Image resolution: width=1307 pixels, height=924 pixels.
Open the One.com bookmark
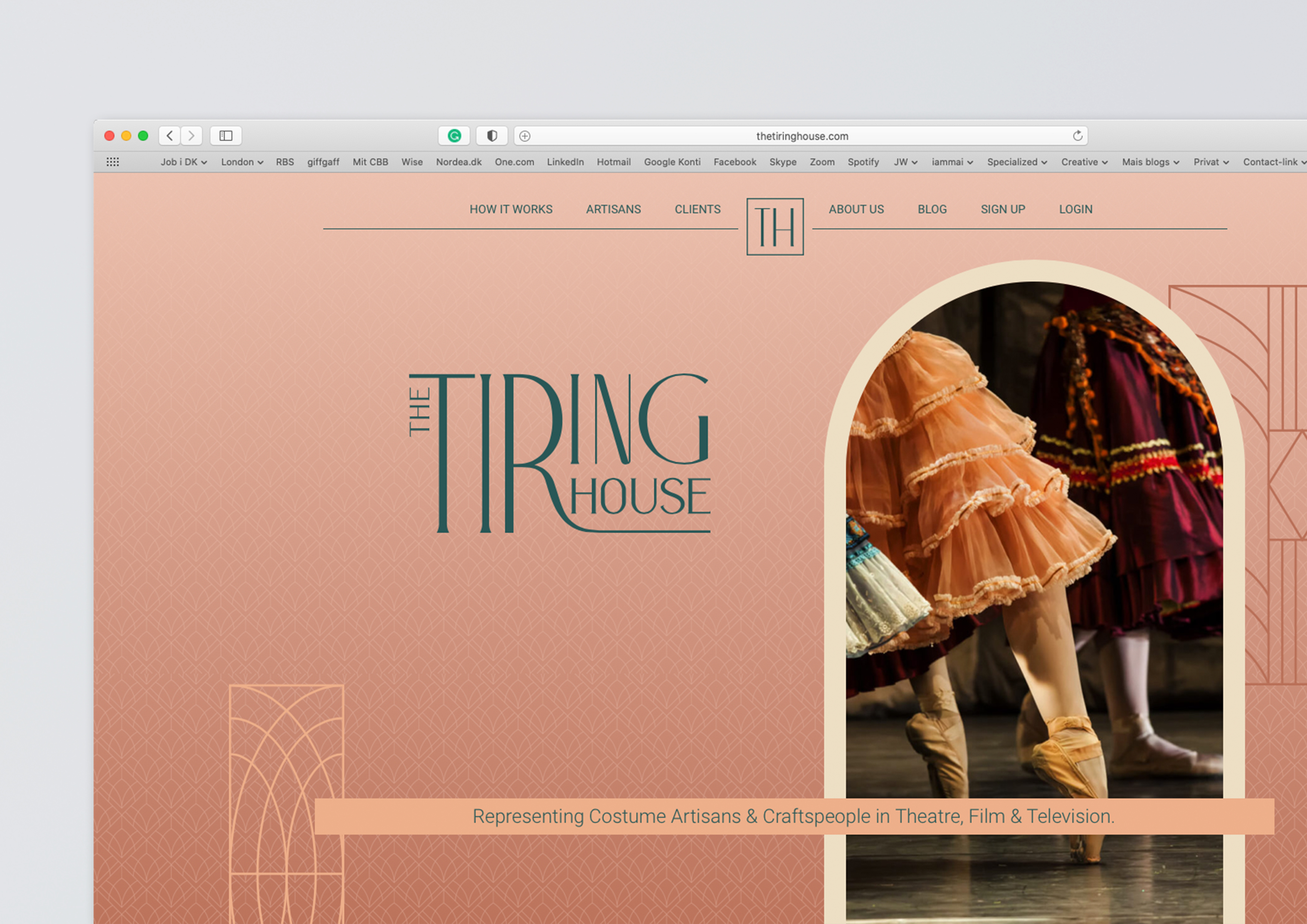coord(514,162)
